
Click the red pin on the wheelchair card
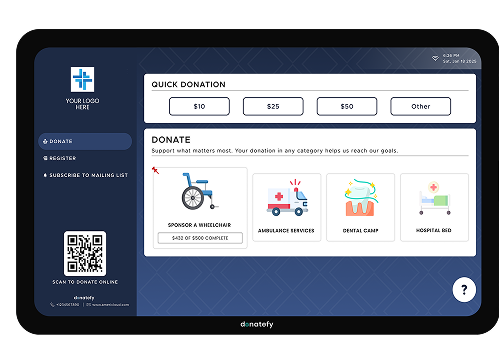155,170
